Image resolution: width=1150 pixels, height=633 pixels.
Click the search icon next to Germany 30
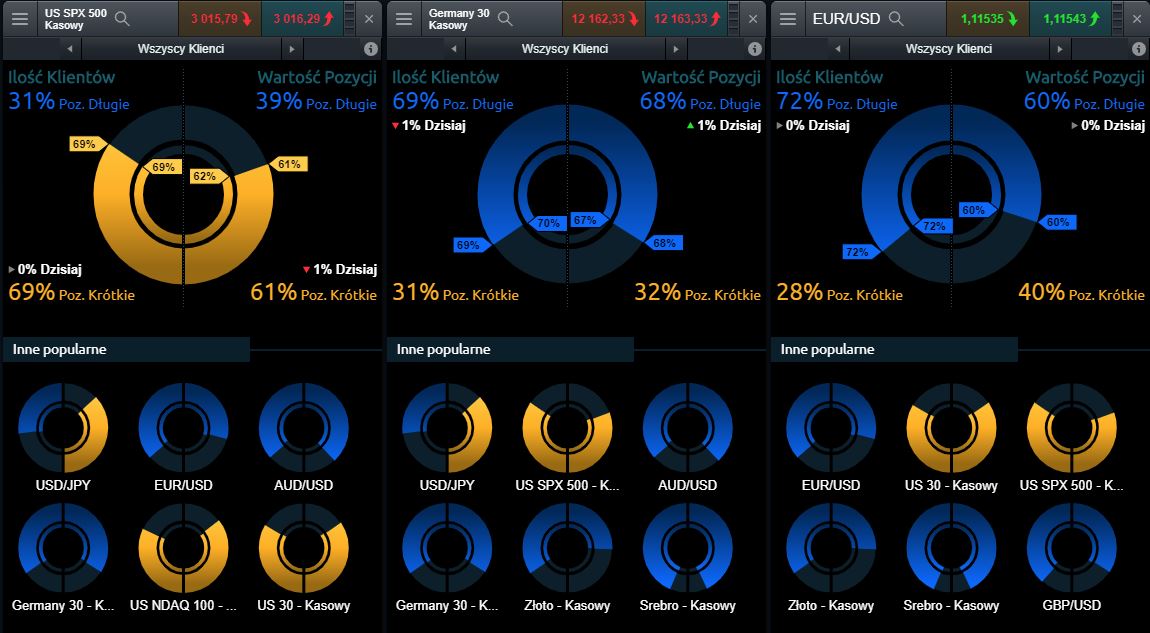coord(505,19)
